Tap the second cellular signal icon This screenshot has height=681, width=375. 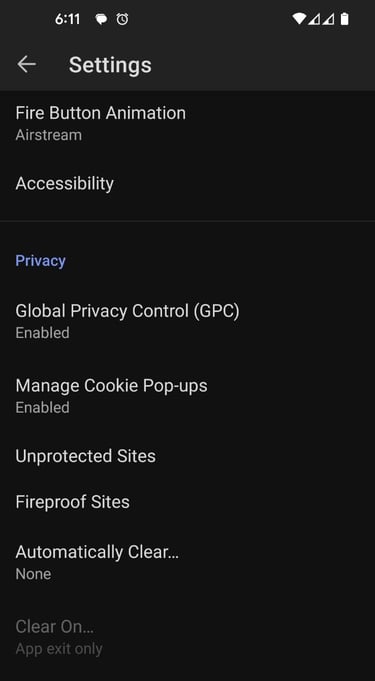tap(328, 19)
